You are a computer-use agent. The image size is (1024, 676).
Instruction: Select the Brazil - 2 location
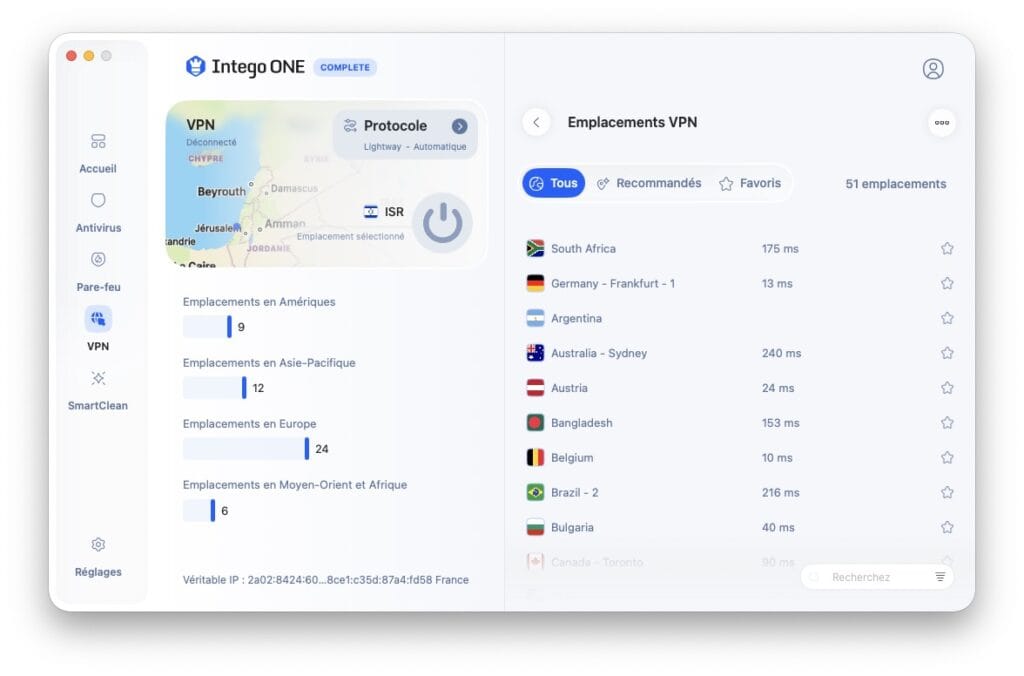(x=574, y=492)
